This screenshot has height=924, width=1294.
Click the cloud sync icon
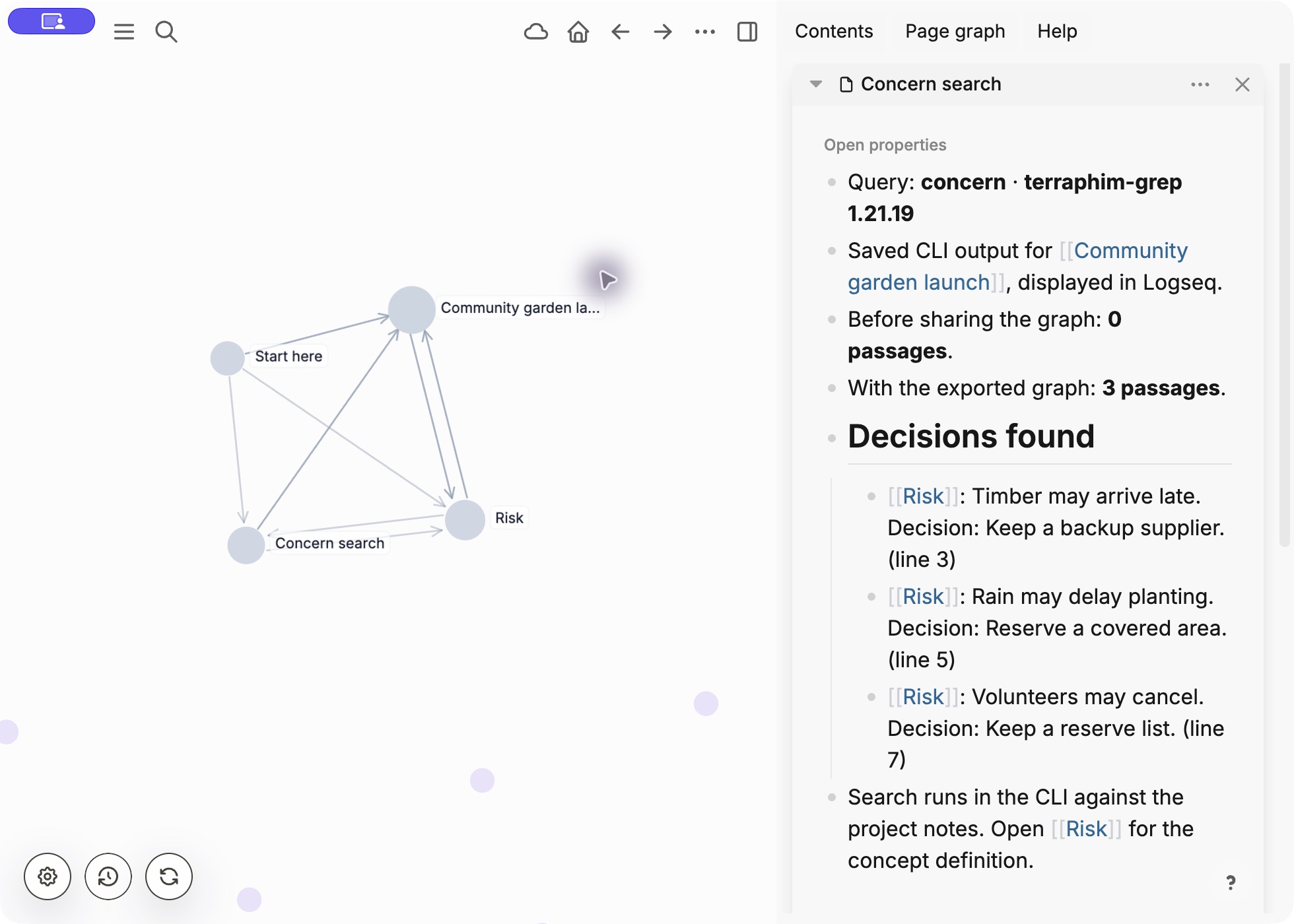coord(535,32)
